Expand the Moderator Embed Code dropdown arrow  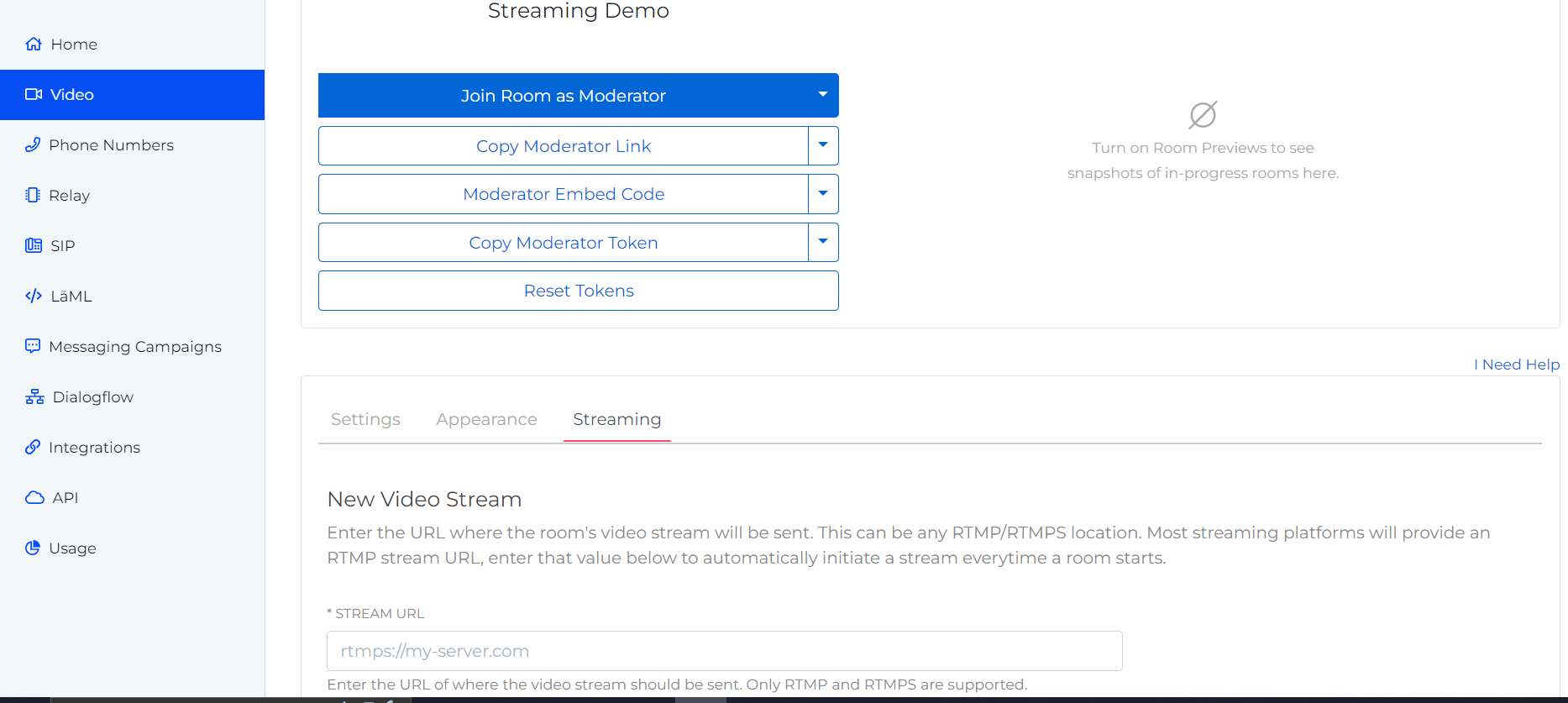click(823, 194)
